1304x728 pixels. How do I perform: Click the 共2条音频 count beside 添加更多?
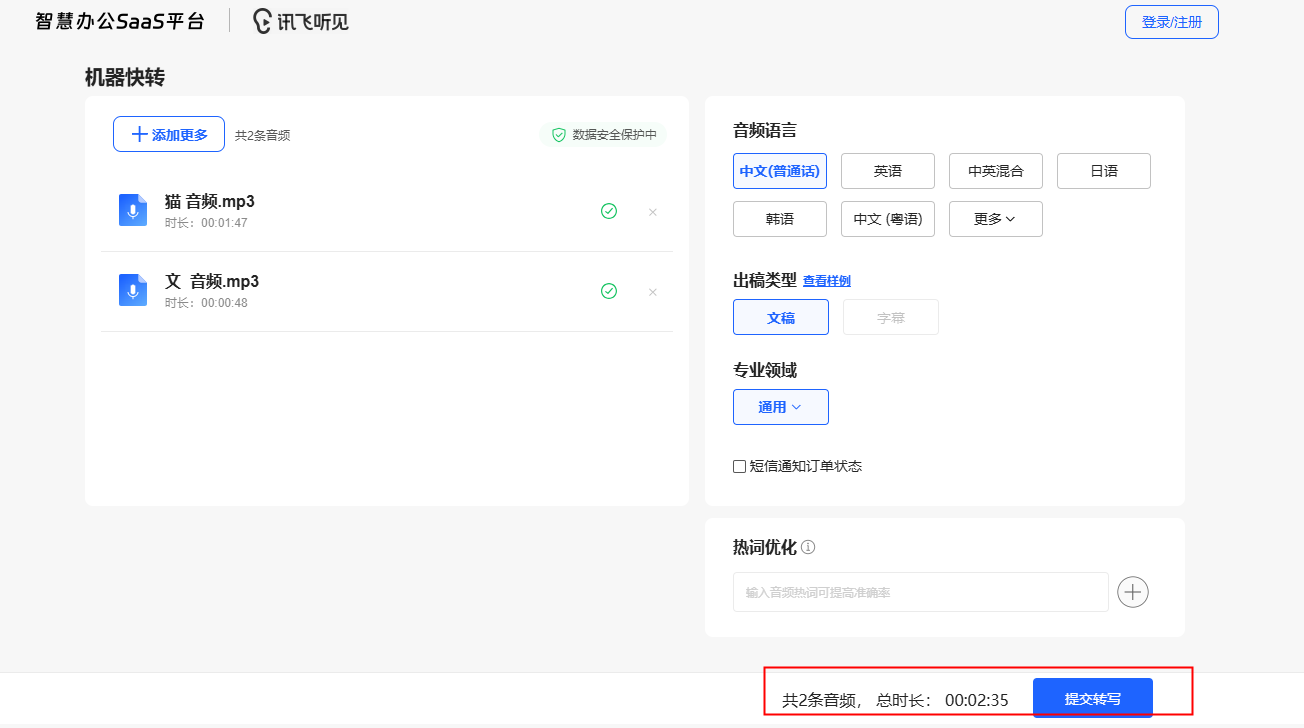(263, 135)
